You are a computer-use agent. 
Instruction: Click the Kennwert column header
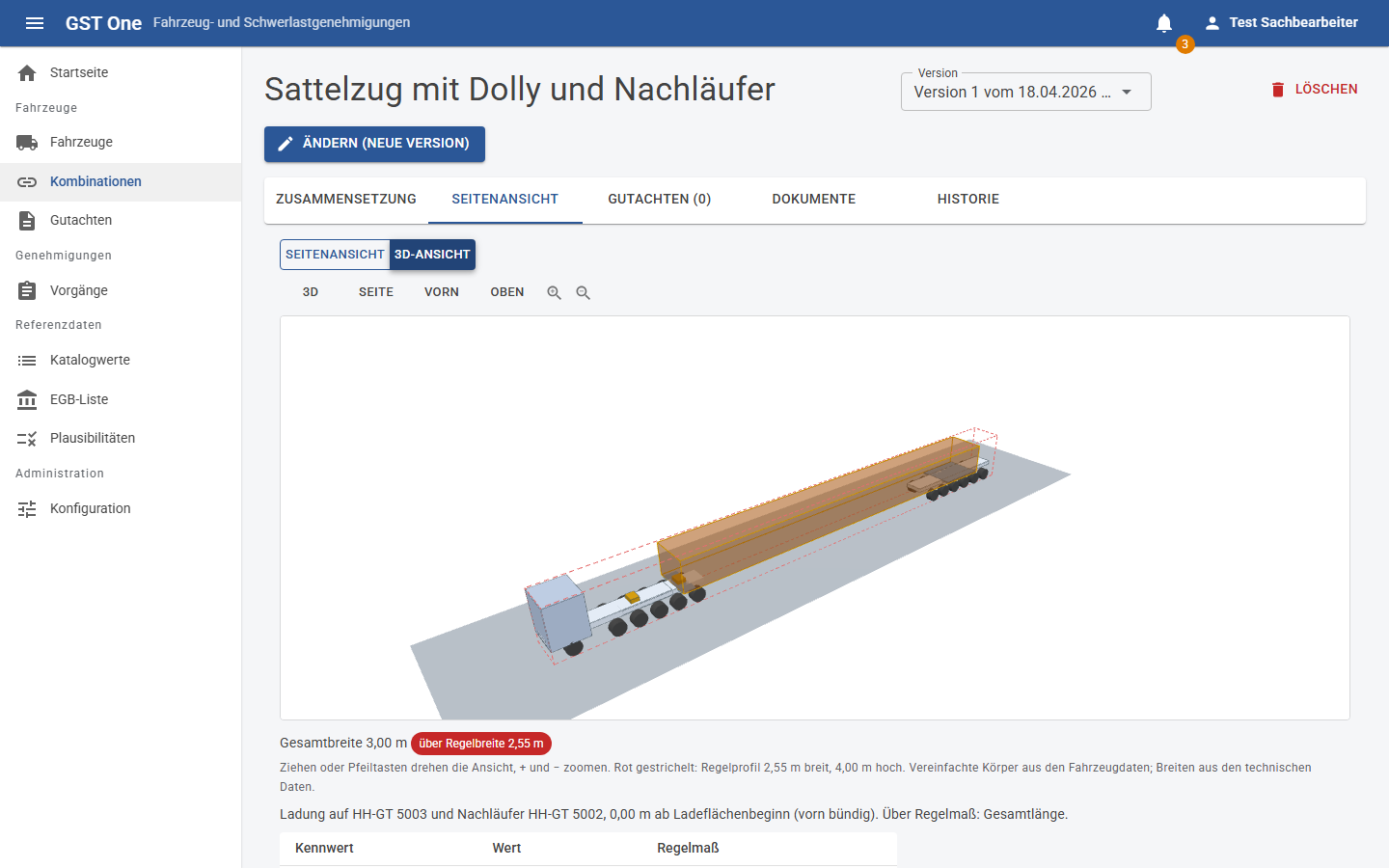(x=324, y=849)
